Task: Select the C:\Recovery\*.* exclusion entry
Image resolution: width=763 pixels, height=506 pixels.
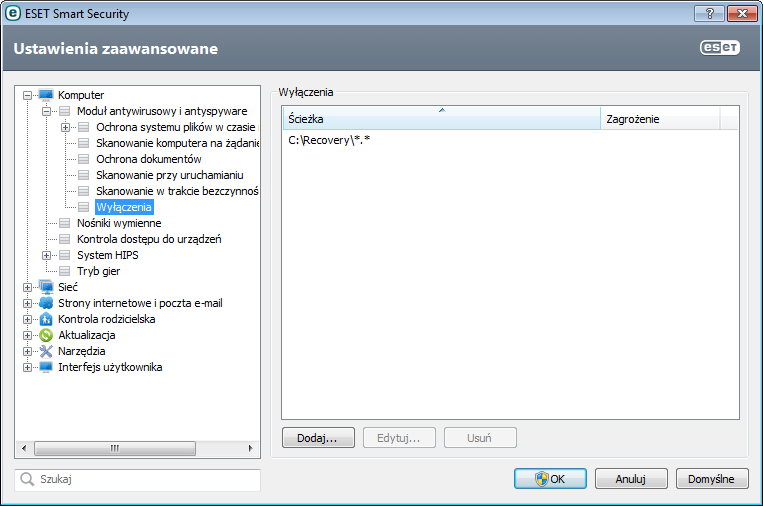Action: tap(329, 140)
